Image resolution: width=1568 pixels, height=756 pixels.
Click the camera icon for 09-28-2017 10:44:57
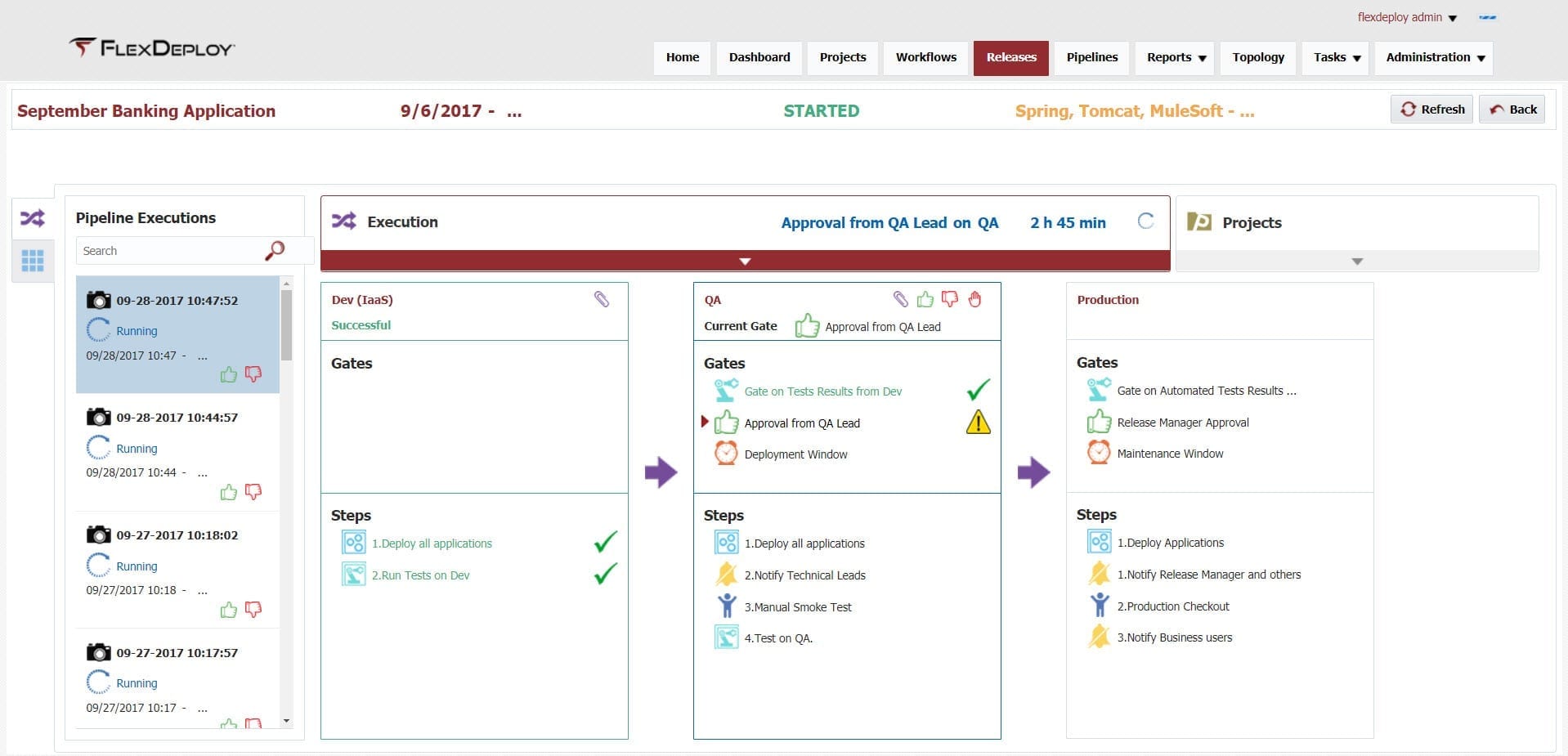[x=98, y=417]
